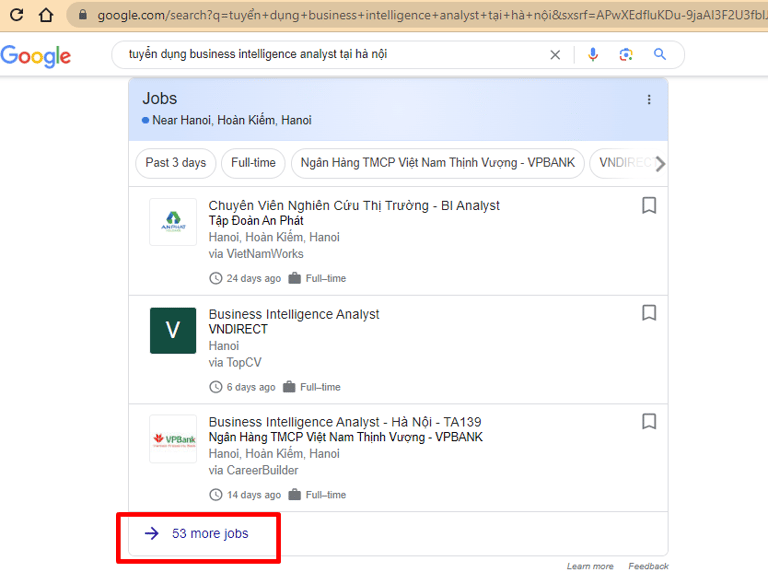This screenshot has width=768, height=584.
Task: Click Tập Đoàn An Phát company name
Action: click(x=256, y=221)
